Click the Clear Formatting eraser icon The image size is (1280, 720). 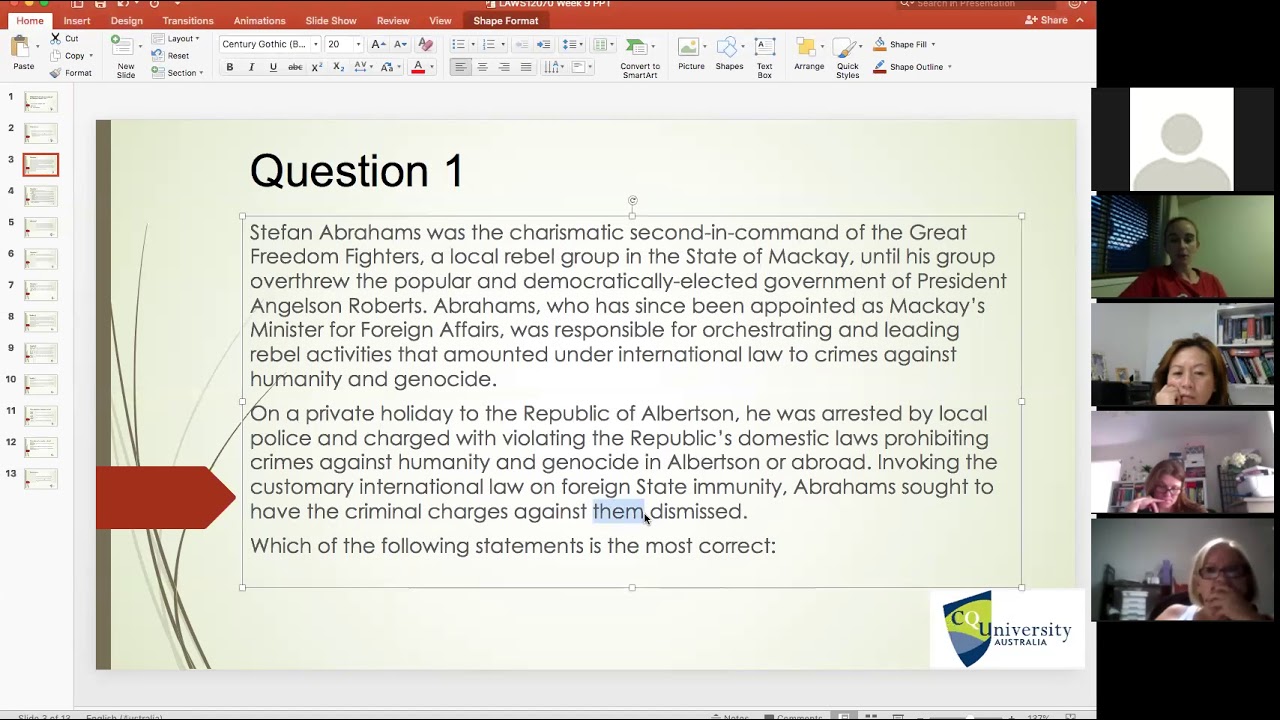pos(426,44)
